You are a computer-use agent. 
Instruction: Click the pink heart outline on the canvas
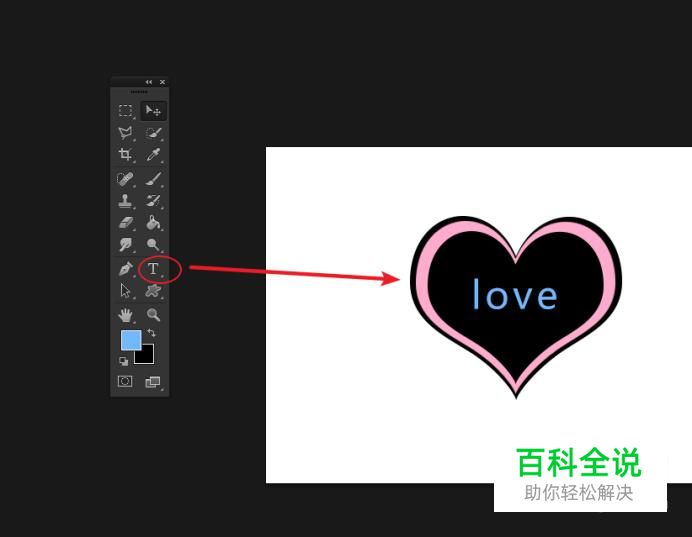[422, 282]
